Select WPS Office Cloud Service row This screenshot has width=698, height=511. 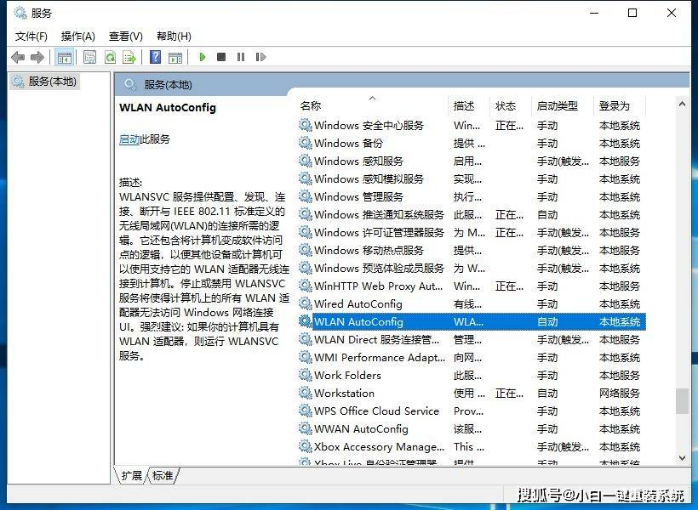[x=471, y=411]
